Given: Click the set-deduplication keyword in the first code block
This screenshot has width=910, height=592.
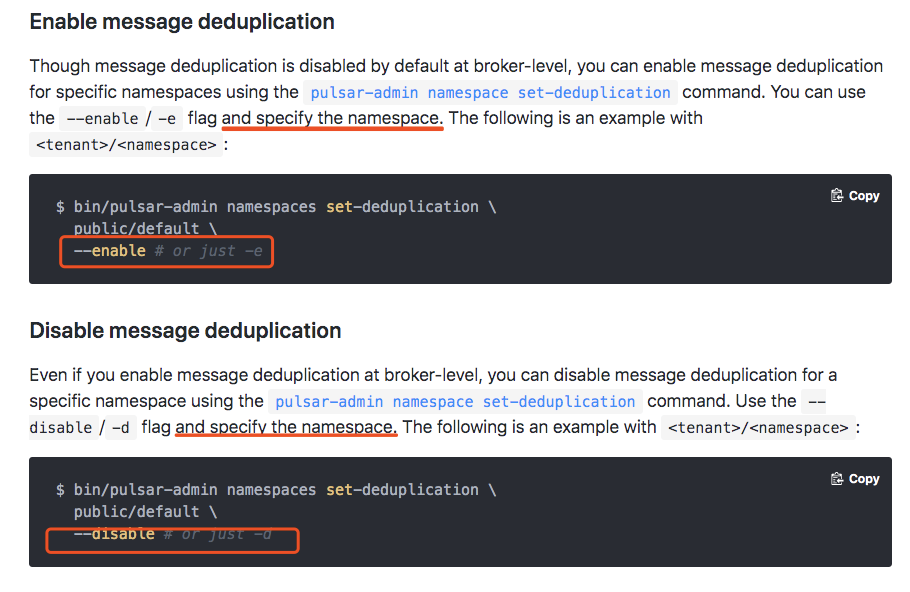Looking at the screenshot, I should click(402, 207).
